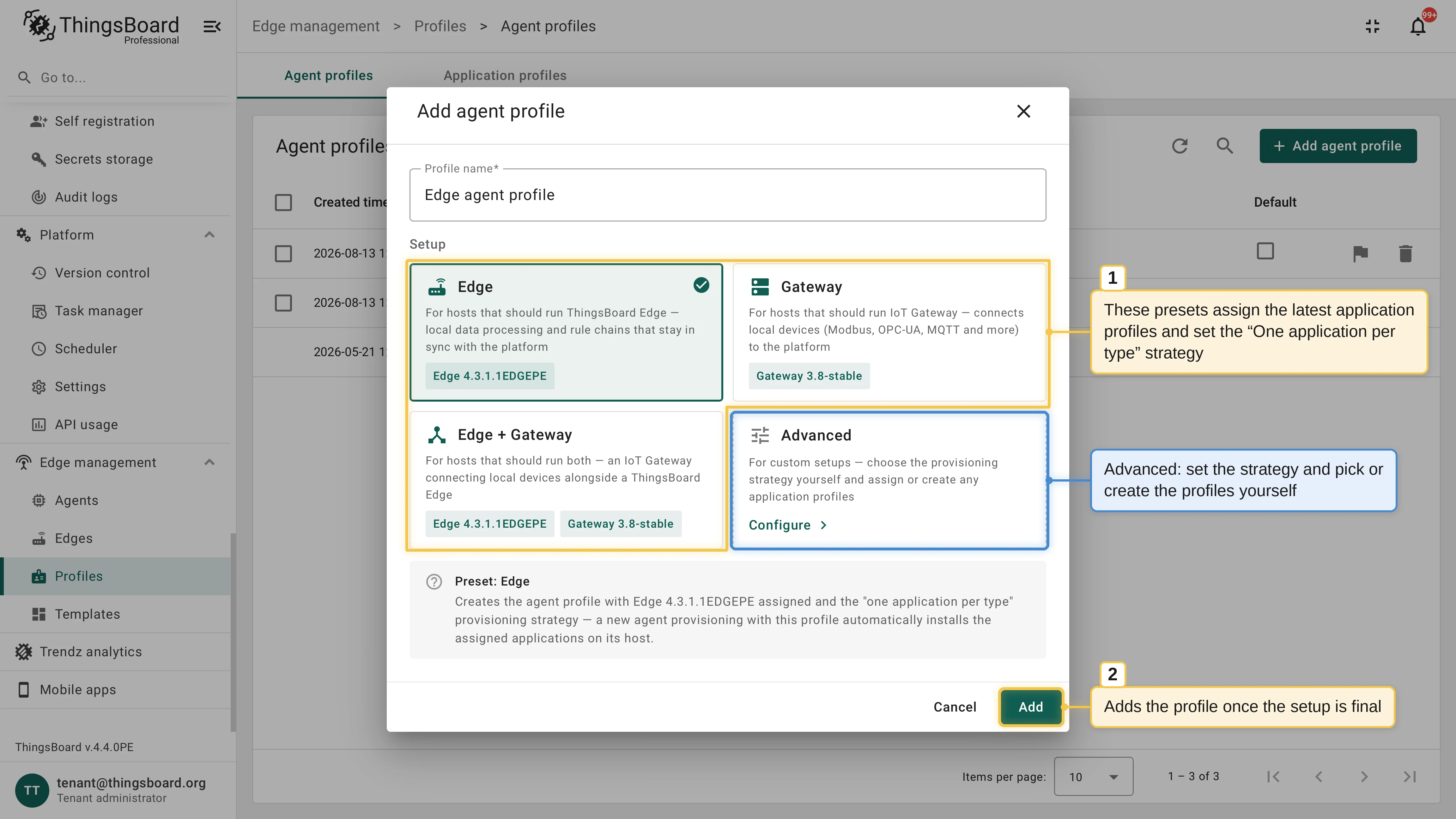Collapse the Edge management section

click(x=210, y=462)
